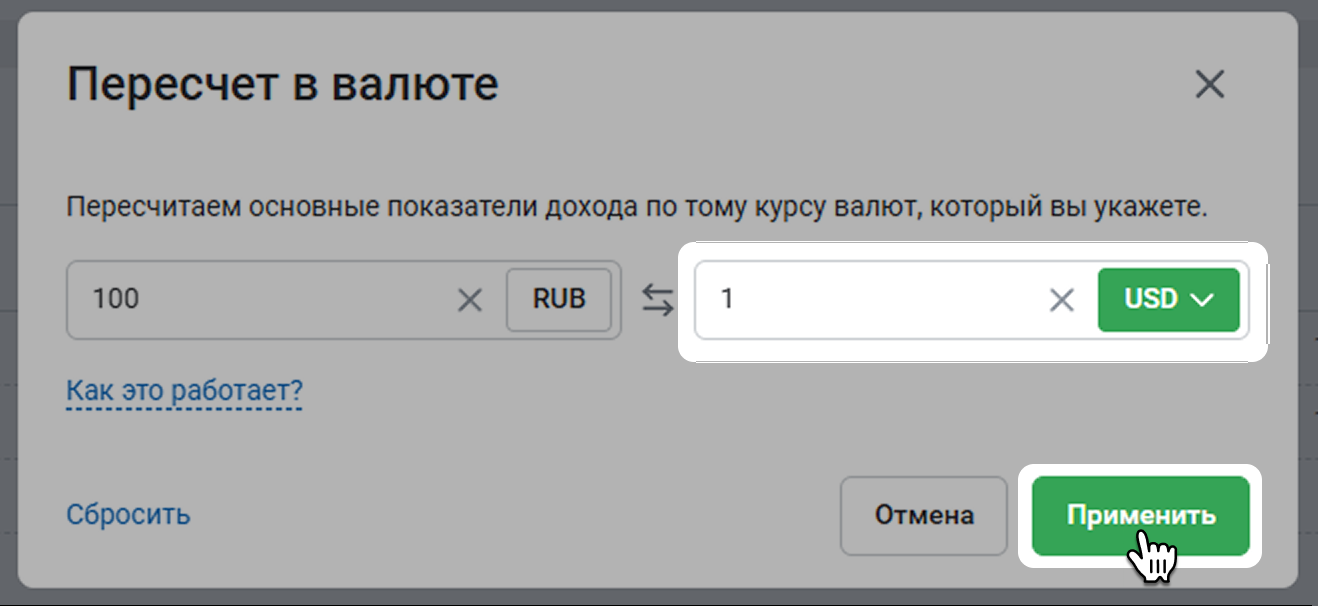Select the USD label in the green selector
Image resolution: width=1318 pixels, height=606 pixels.
tap(1150, 300)
